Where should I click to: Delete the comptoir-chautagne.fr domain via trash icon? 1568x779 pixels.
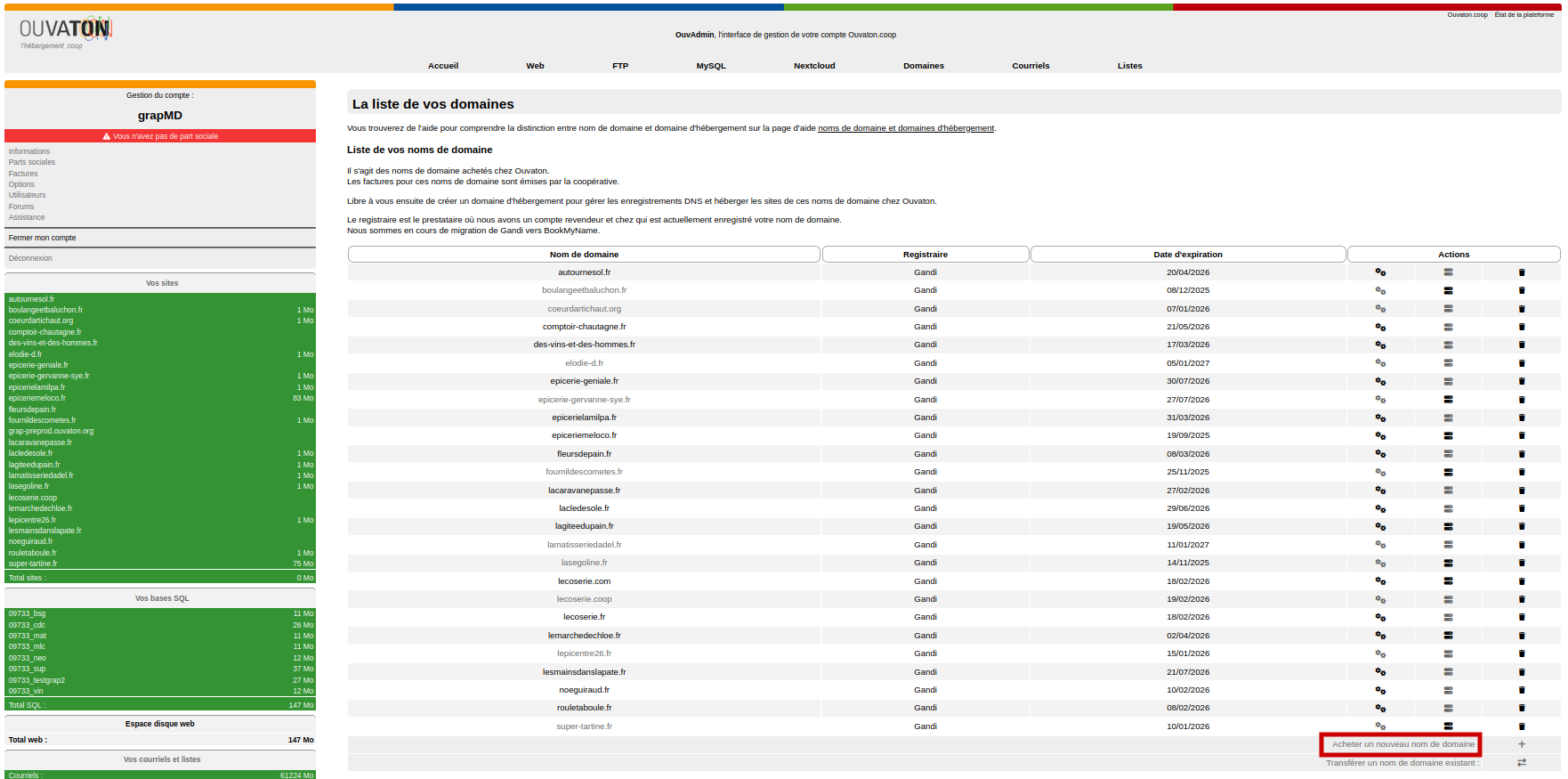[1522, 327]
